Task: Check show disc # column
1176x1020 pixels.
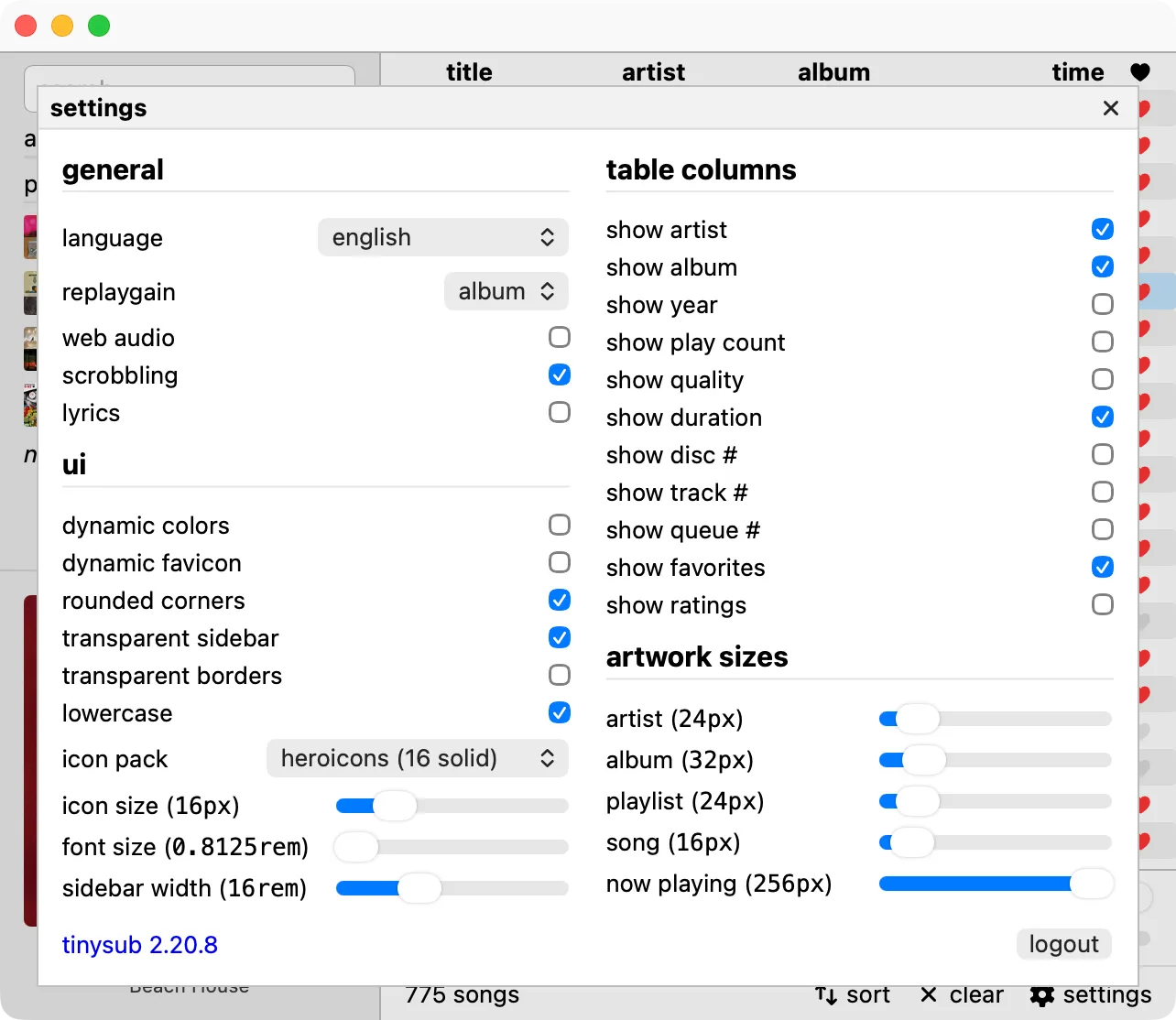Action: (x=1103, y=454)
